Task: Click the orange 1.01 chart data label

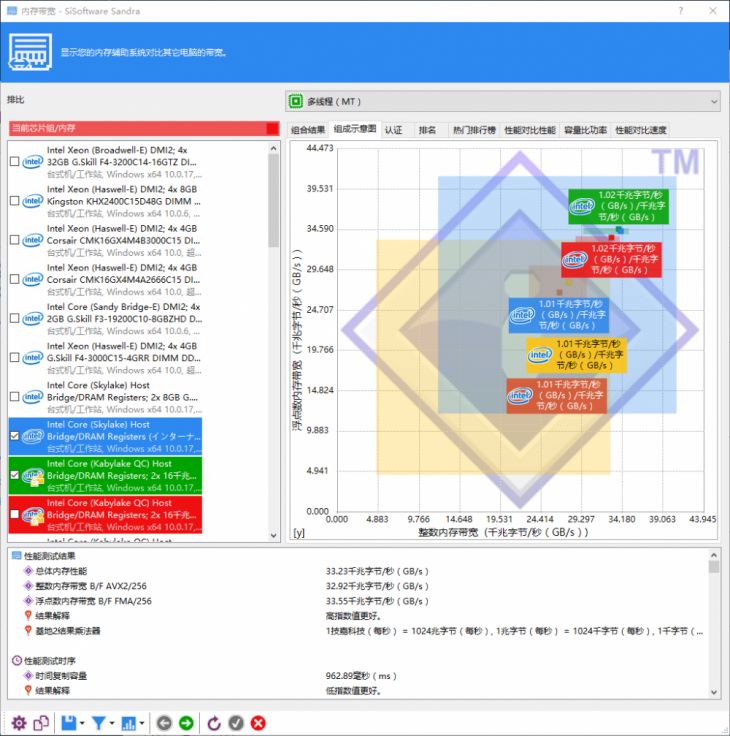Action: pos(557,396)
